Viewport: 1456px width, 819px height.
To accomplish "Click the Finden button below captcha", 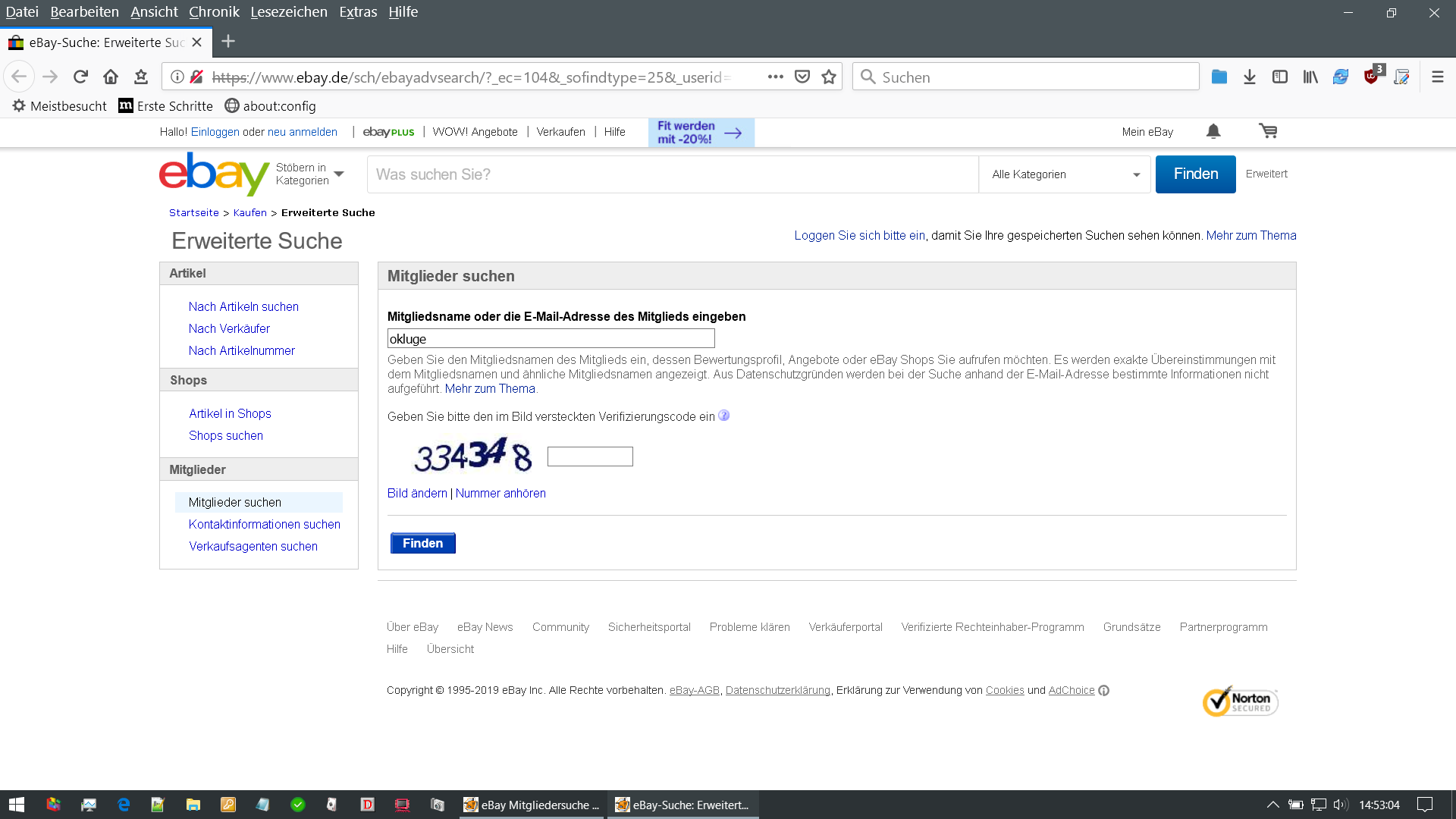I will (x=422, y=543).
